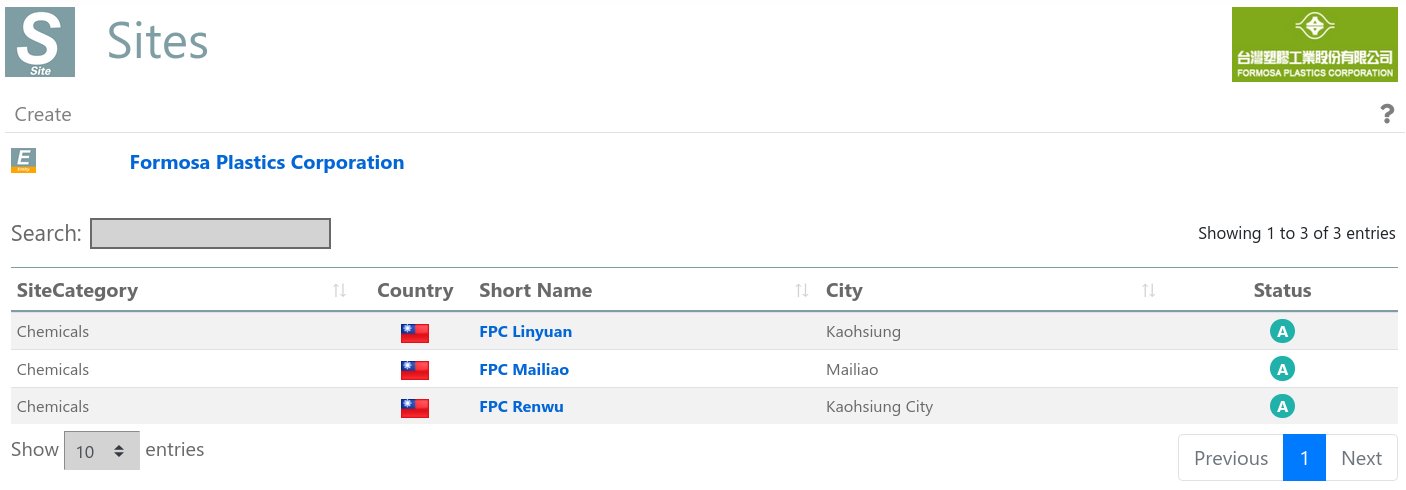Click the active status icon for FPC Linyuan
Viewport: 1406px width, 490px height.
(x=1282, y=332)
